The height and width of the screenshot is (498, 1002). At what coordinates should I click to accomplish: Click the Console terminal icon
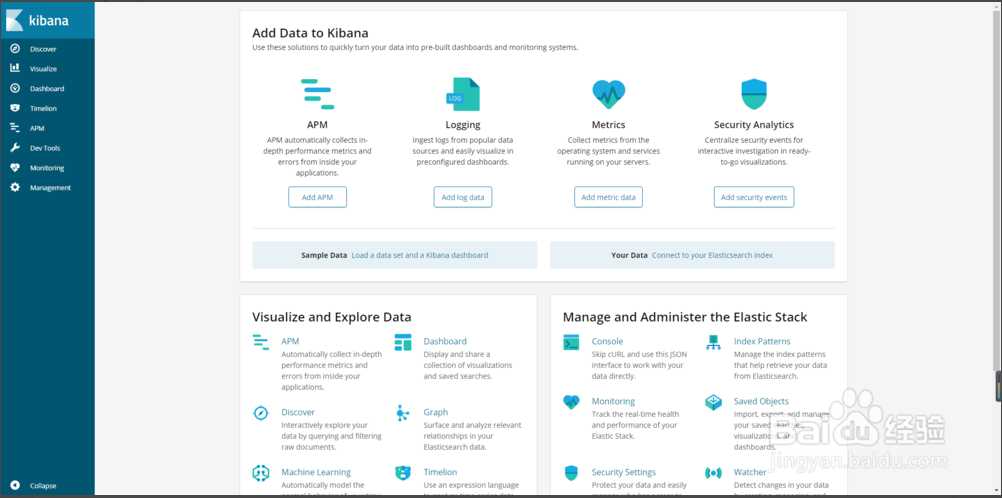click(571, 343)
